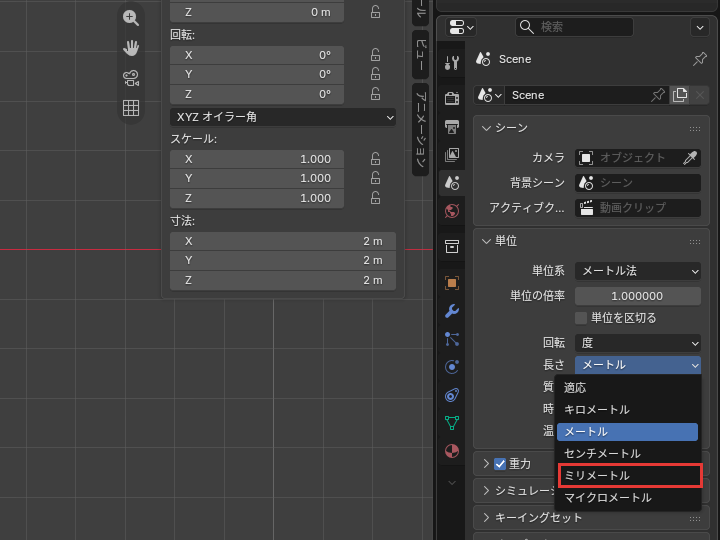The image size is (720, 540).
Task: Switch orthographic view with the grid icon
Action: pos(131,108)
